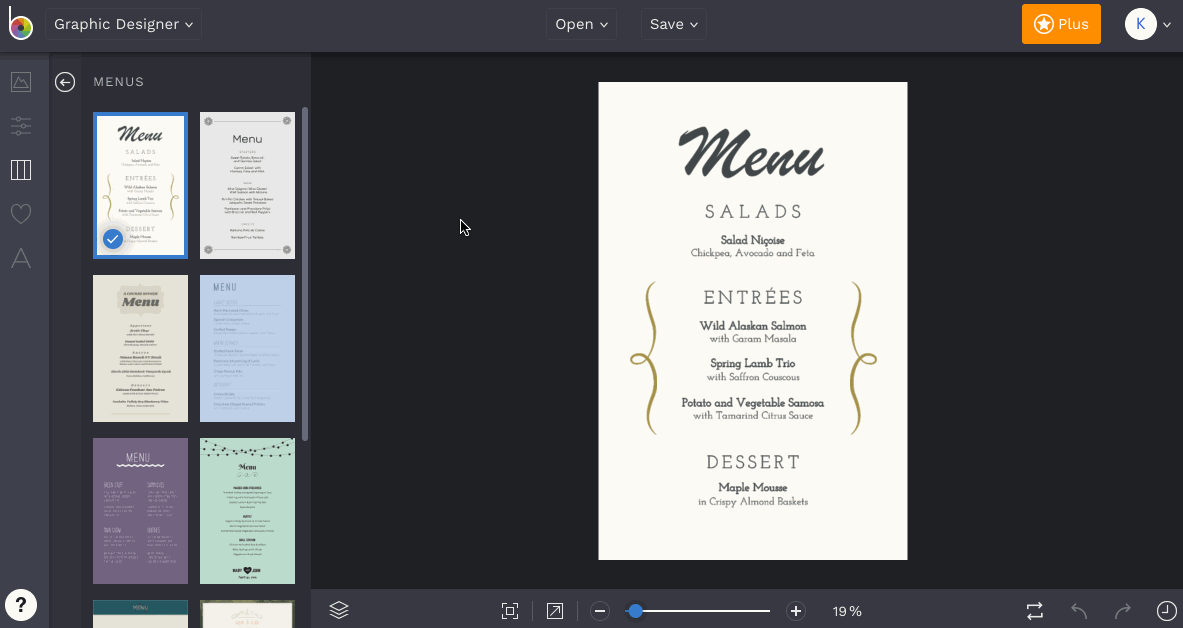The height and width of the screenshot is (628, 1183).
Task: Select the right gold flourish ornament
Action: pos(863,358)
